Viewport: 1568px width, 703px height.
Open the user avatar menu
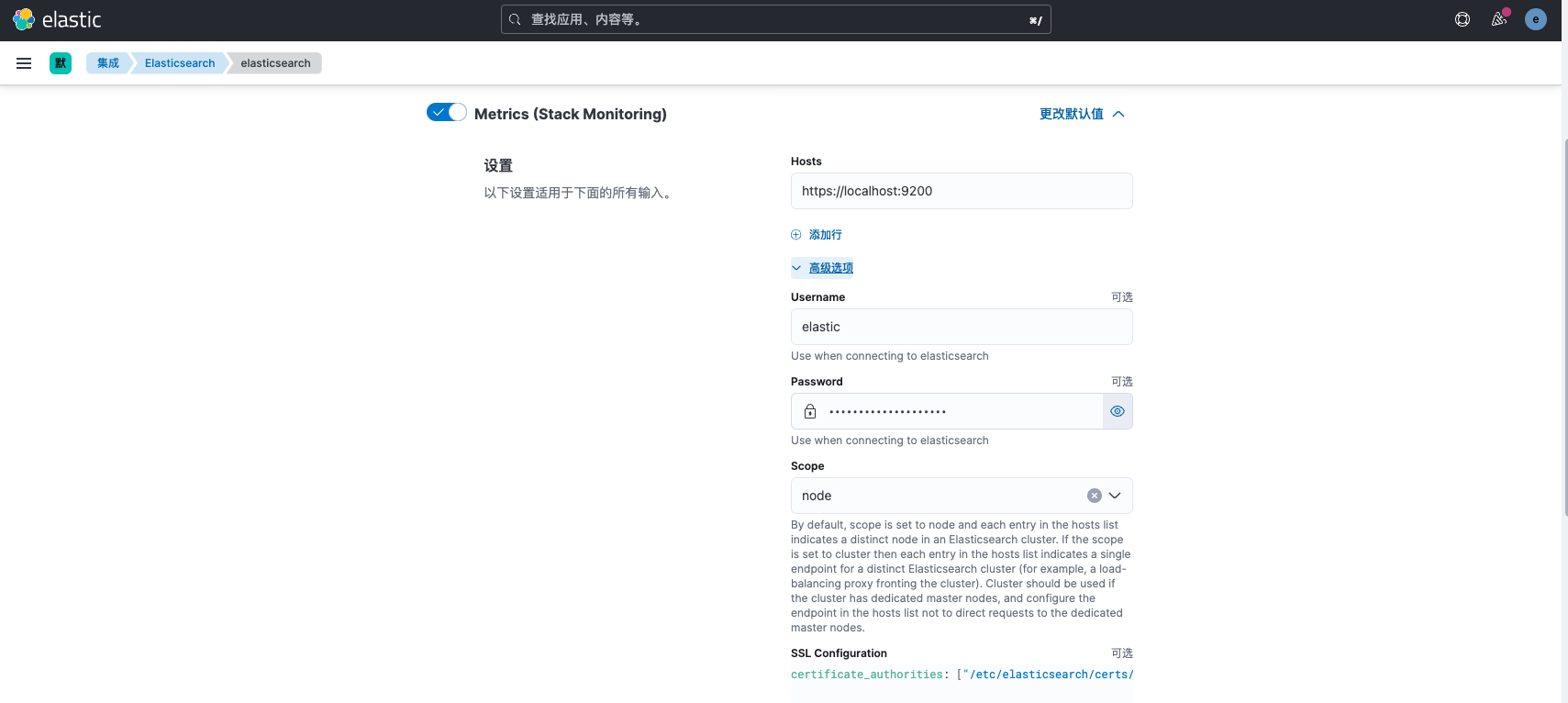pyautogui.click(x=1536, y=19)
